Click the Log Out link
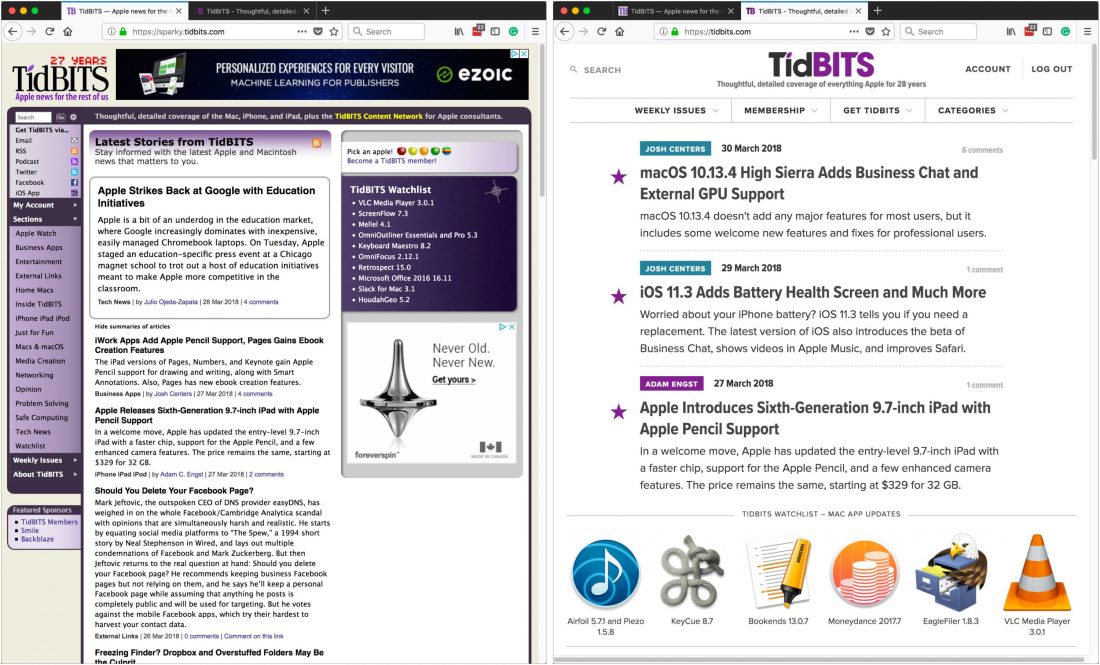This screenshot has width=1100, height=665. 1051,69
